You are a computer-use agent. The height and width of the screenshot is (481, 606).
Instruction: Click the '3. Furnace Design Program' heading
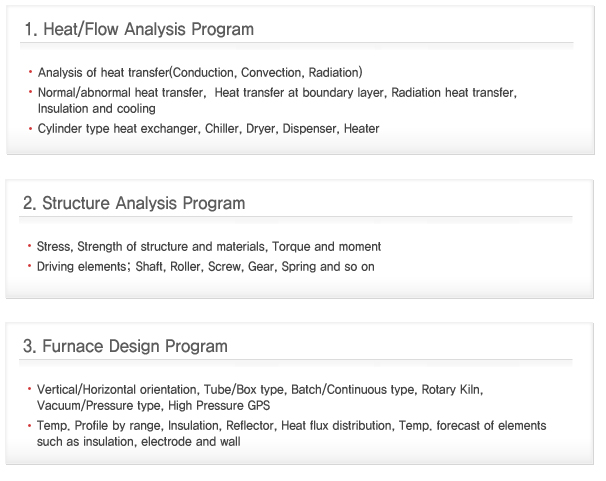tap(125, 346)
